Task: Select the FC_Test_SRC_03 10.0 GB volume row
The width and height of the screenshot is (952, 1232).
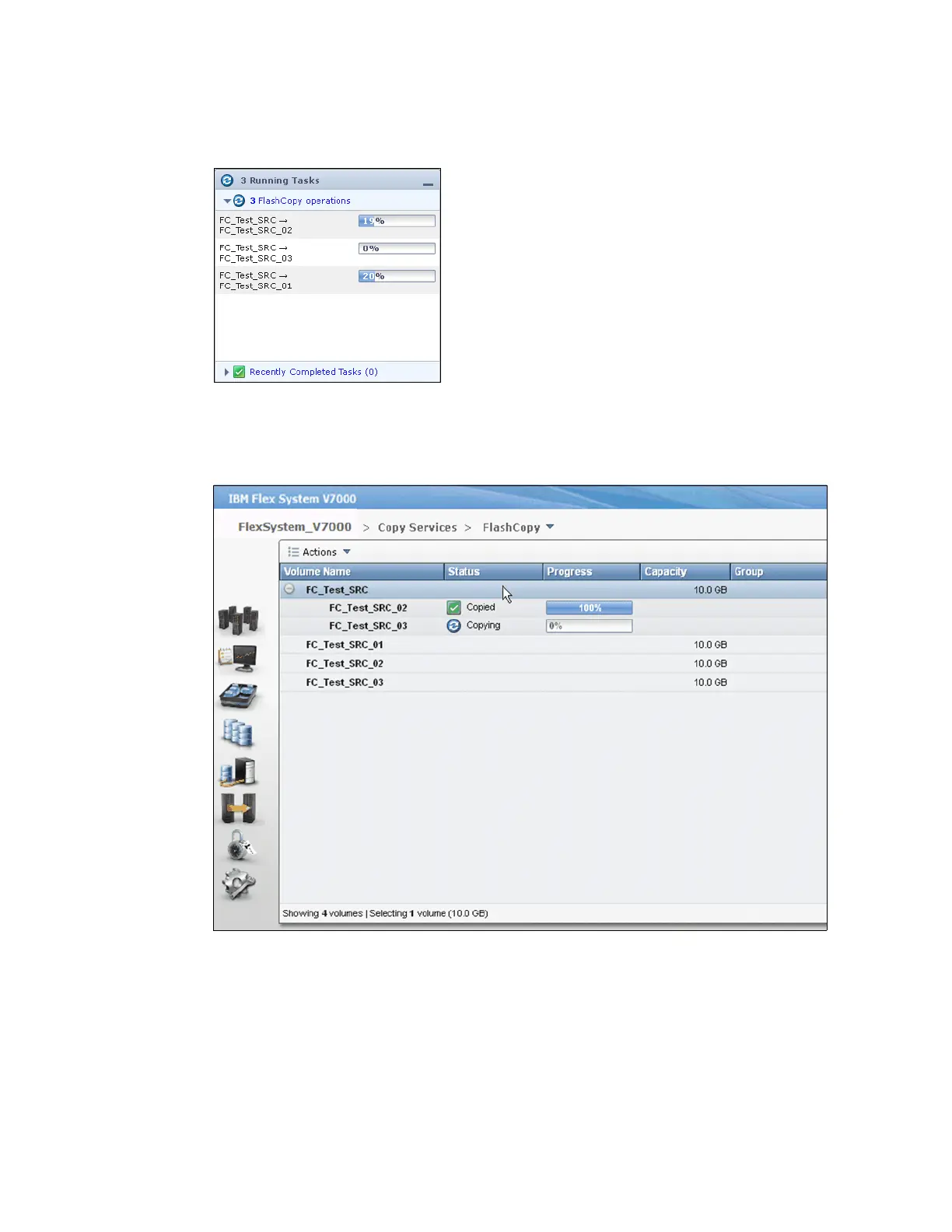Action: pos(553,682)
